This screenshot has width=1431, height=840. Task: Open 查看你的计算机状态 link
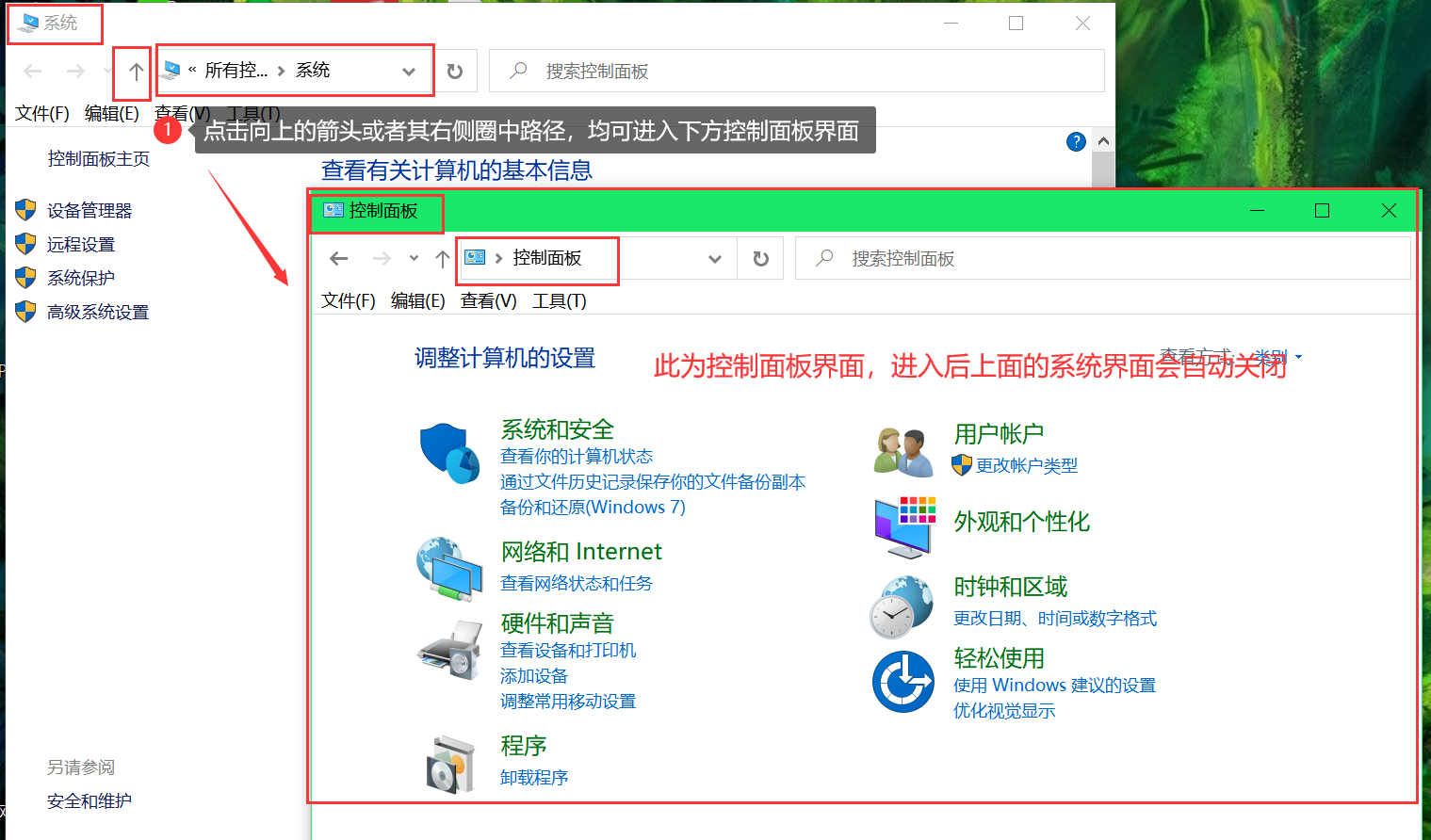[x=577, y=456]
